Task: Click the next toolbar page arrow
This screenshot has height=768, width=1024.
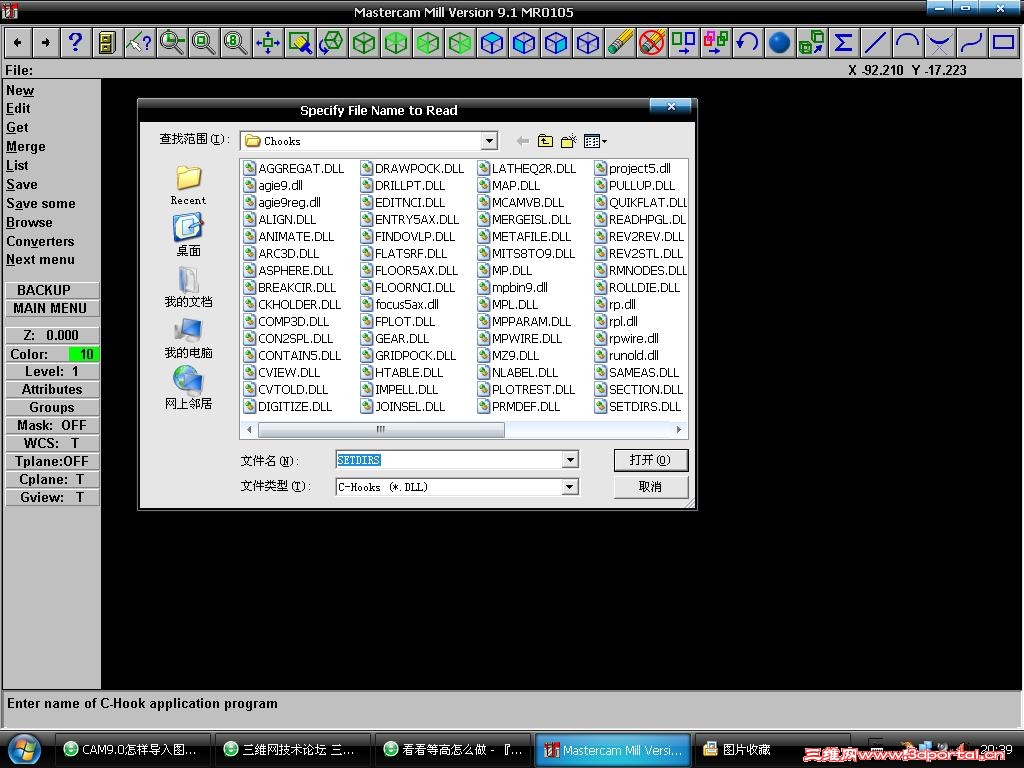Action: tap(46, 43)
